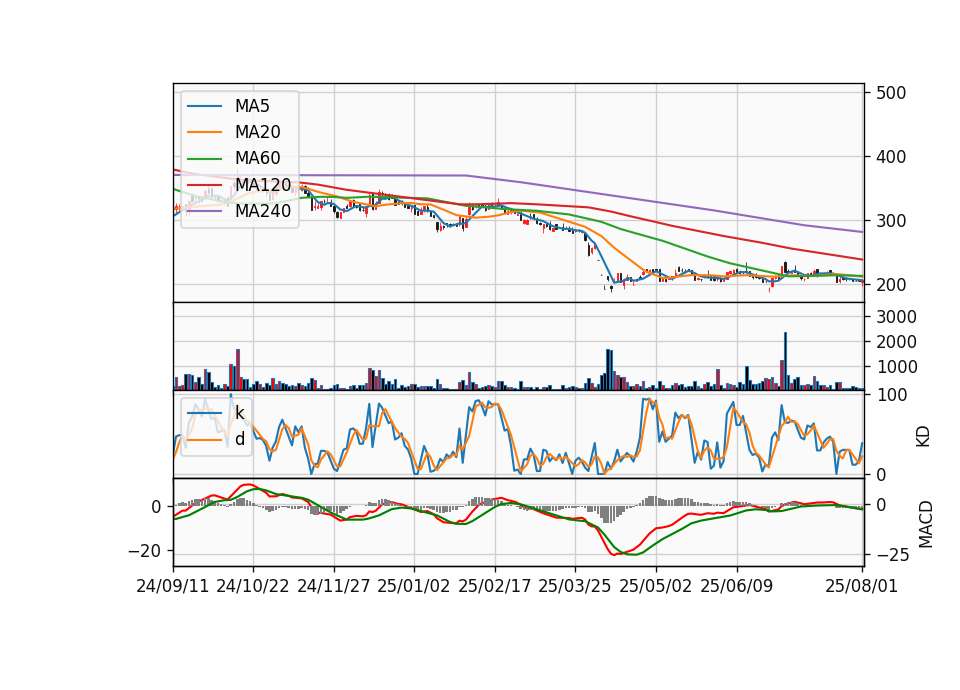Click the 2000 volume axis tick label
960x690 pixels.
pos(896,342)
